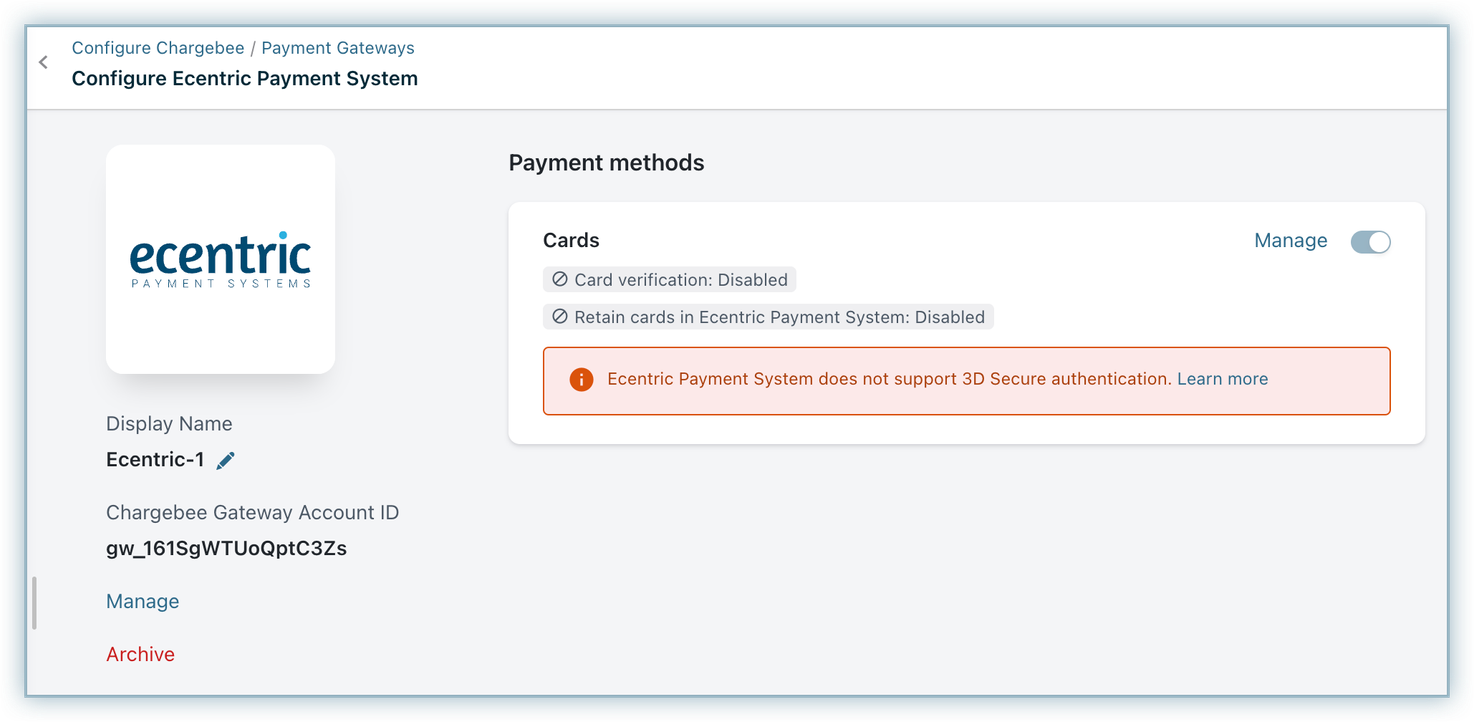Screen dimensions: 1474x722
Task: Go to Payment Gateways breadcrumb
Action: click(338, 48)
